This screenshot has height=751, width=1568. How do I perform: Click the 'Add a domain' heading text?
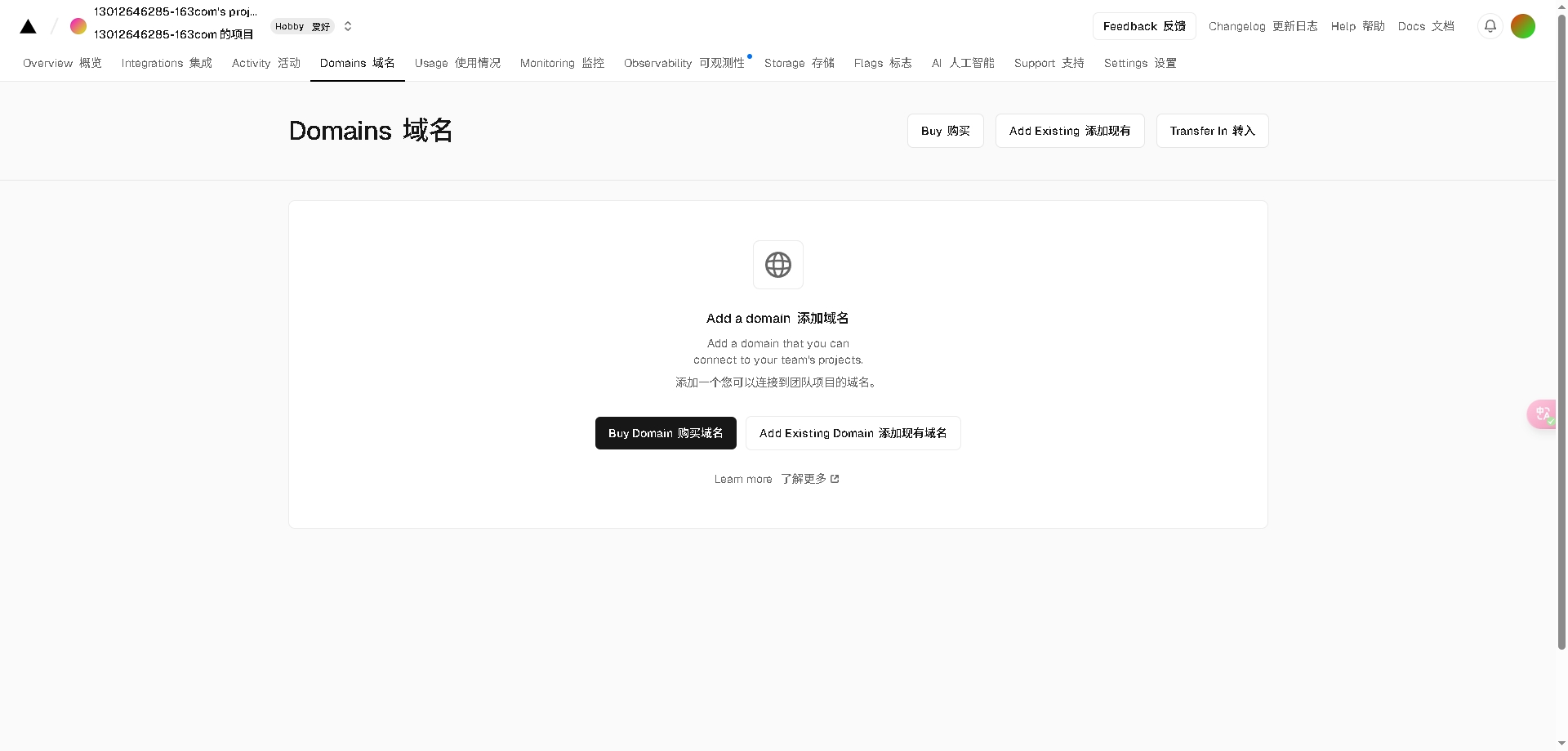tap(777, 319)
